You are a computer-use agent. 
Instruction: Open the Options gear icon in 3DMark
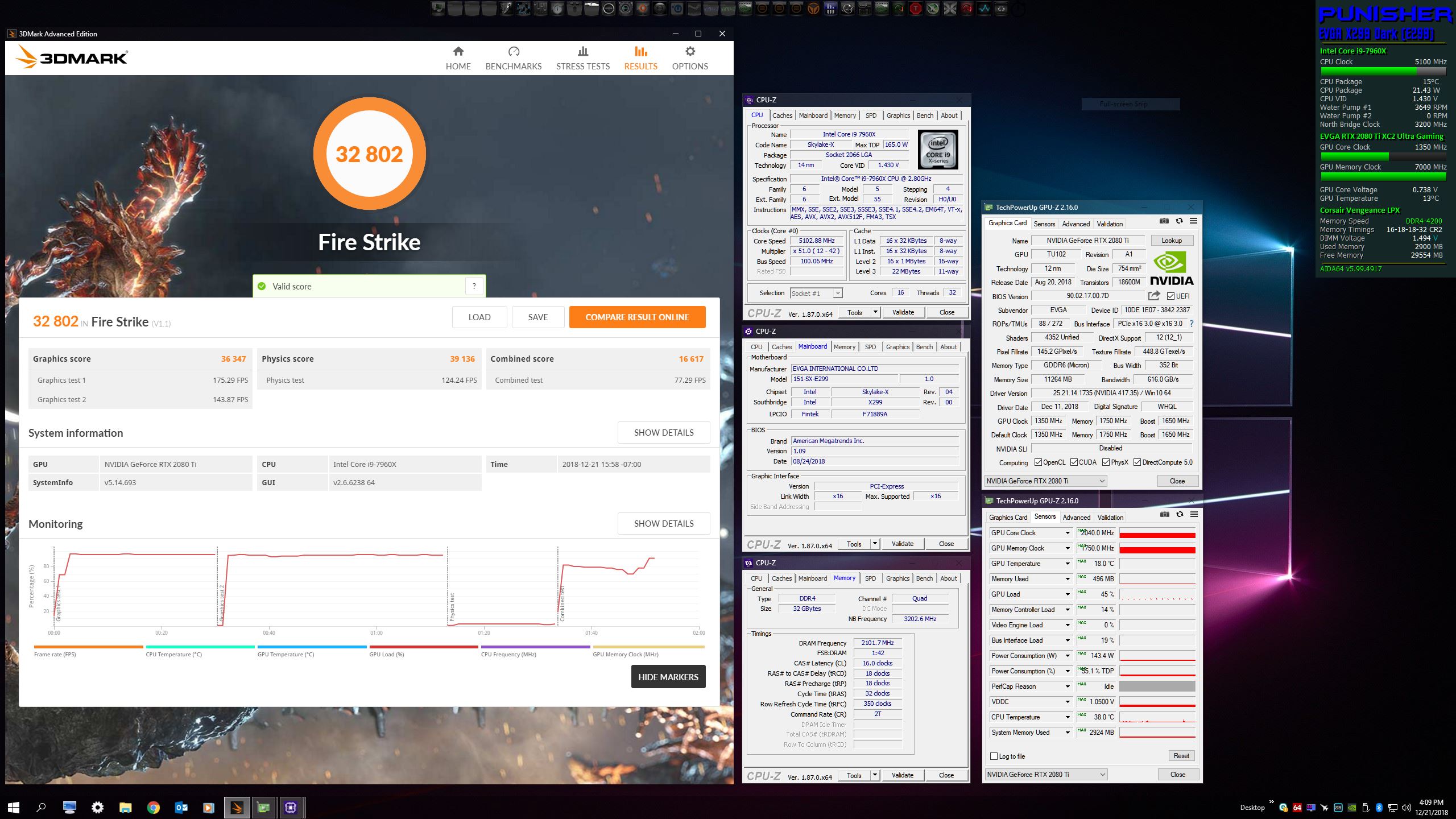pyautogui.click(x=689, y=52)
